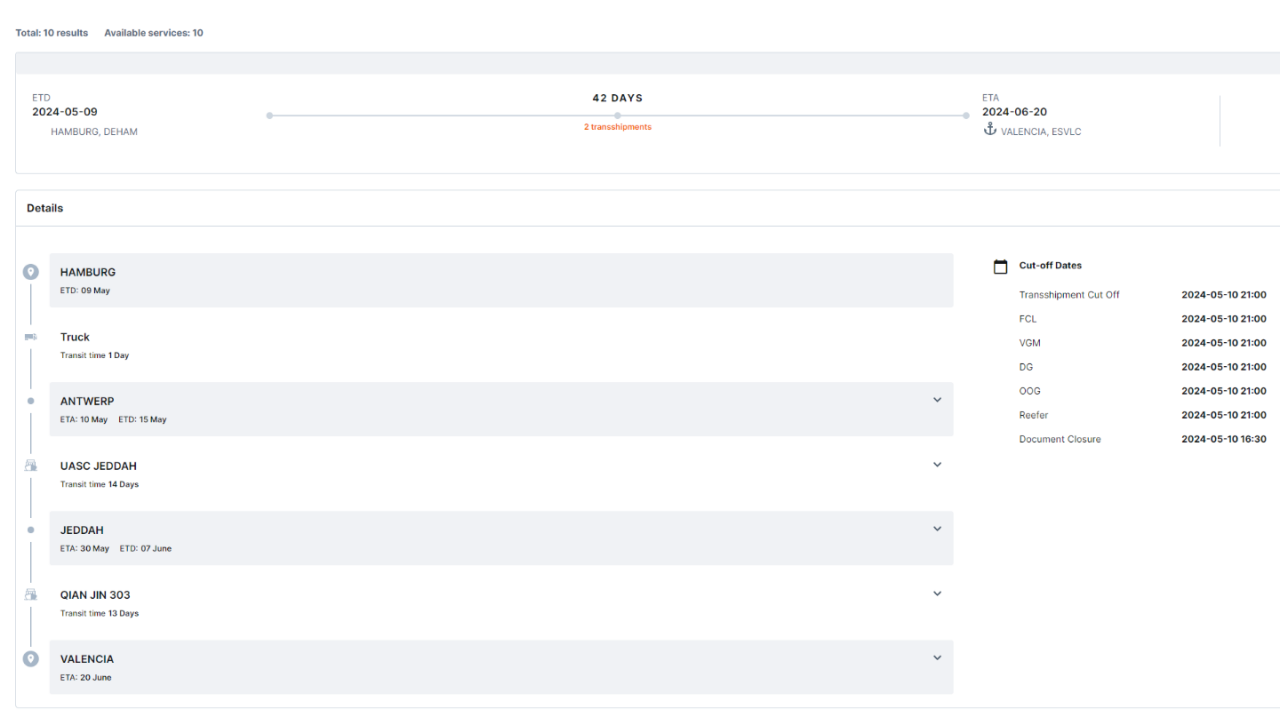Click the vessel icon next to UASC JEDDAH
Screen dimensions: 1280x717
tap(30, 464)
